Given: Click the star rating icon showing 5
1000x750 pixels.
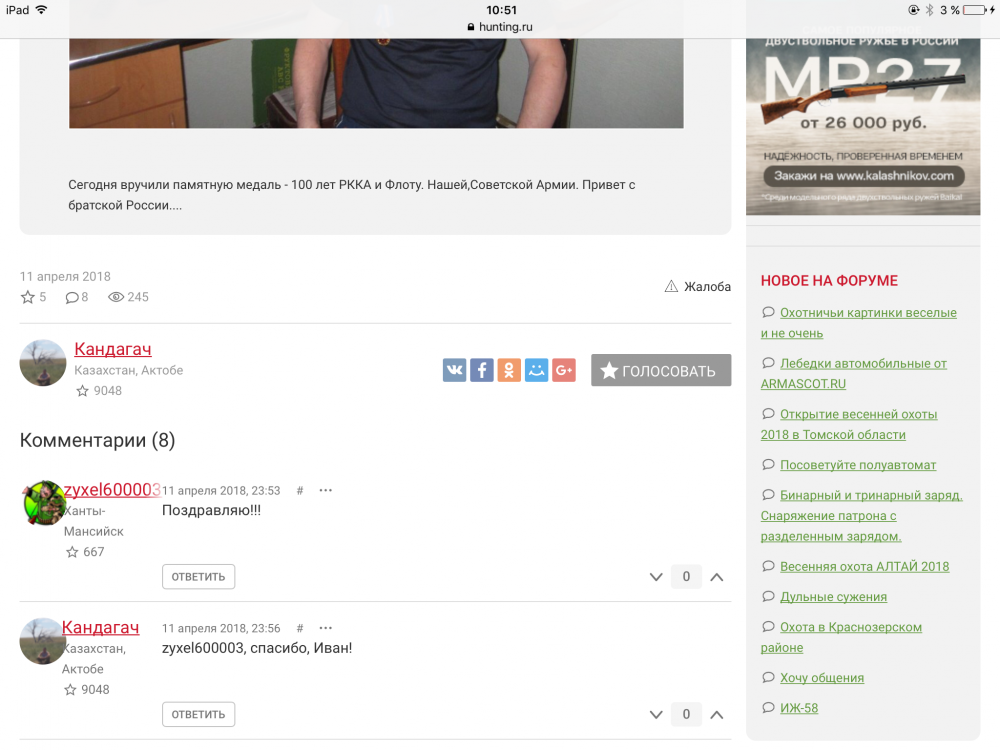Looking at the screenshot, I should tap(27, 297).
